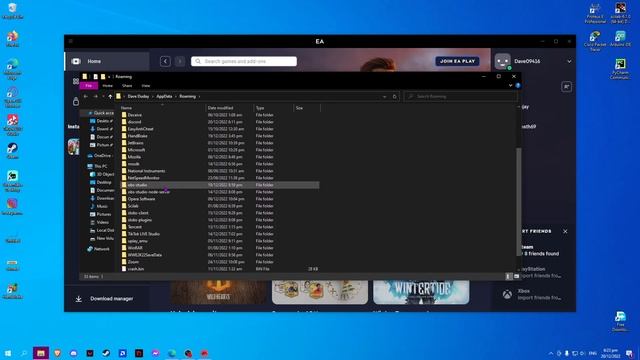The image size is (640, 360).
Task: Select the crash.bin file
Action: coord(136,269)
